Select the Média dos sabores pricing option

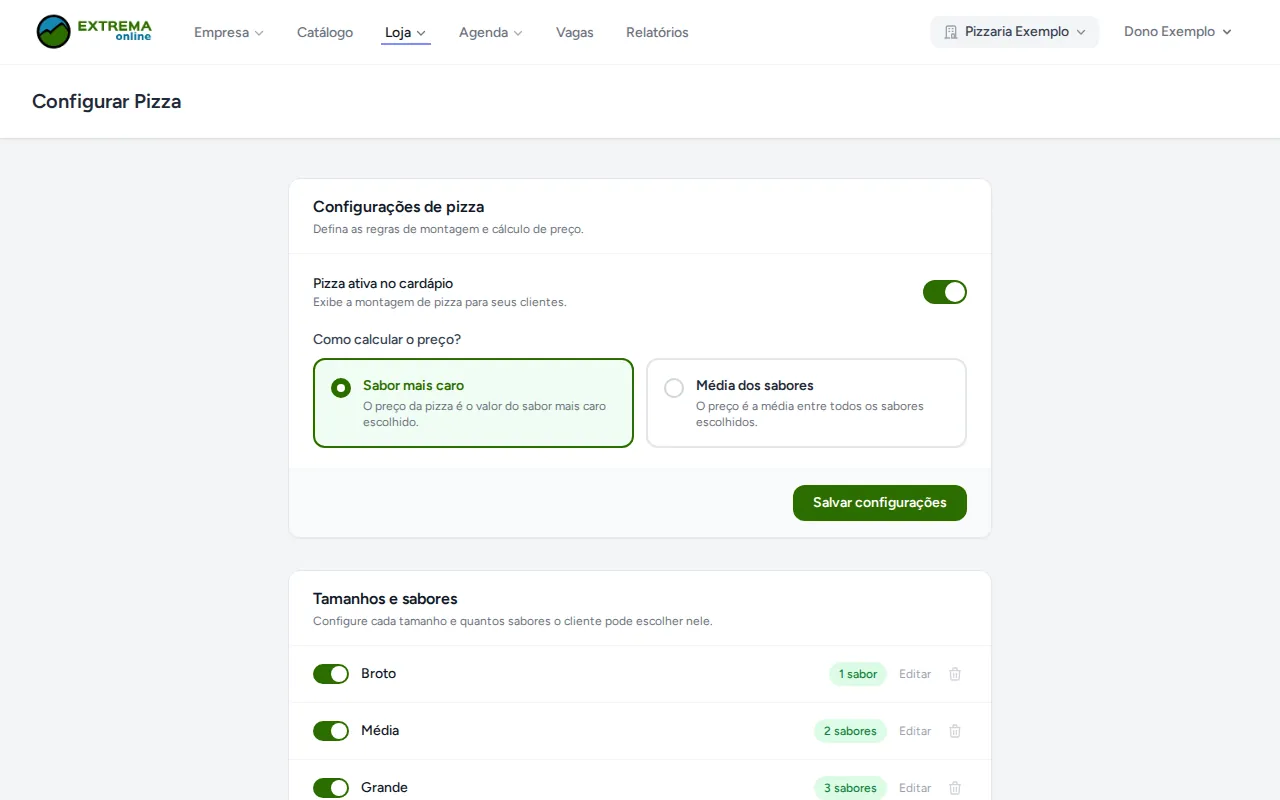[806, 403]
